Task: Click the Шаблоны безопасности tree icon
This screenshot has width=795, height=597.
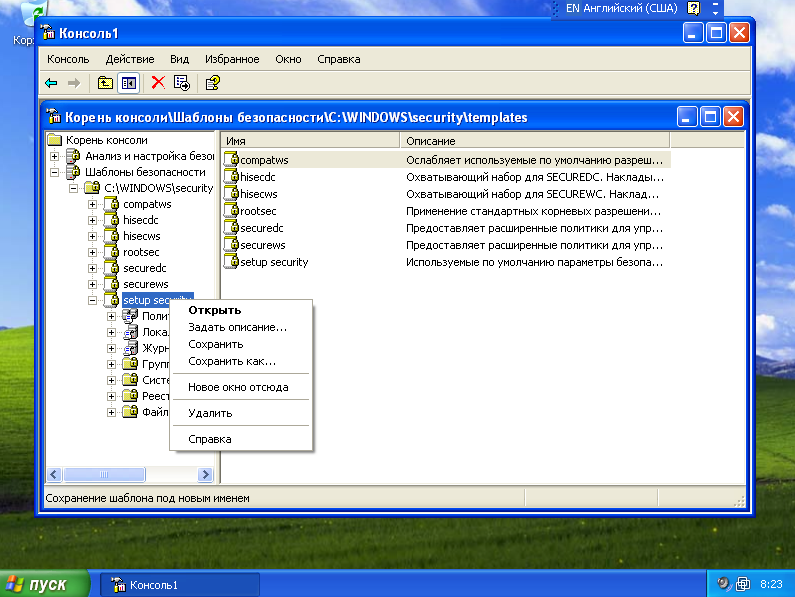Action: [x=74, y=172]
